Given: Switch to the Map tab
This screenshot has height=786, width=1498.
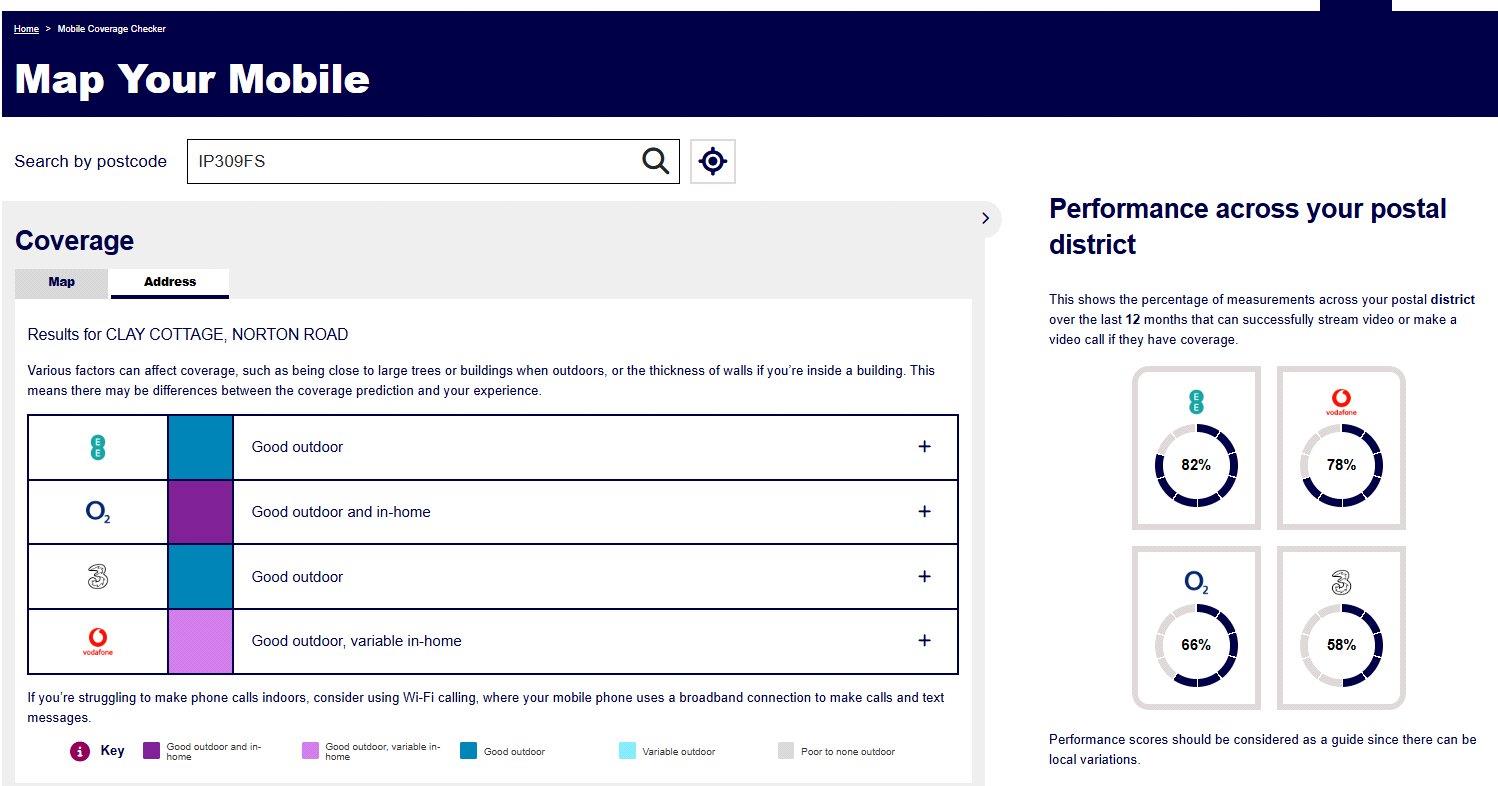Looking at the screenshot, I should click(x=62, y=283).
